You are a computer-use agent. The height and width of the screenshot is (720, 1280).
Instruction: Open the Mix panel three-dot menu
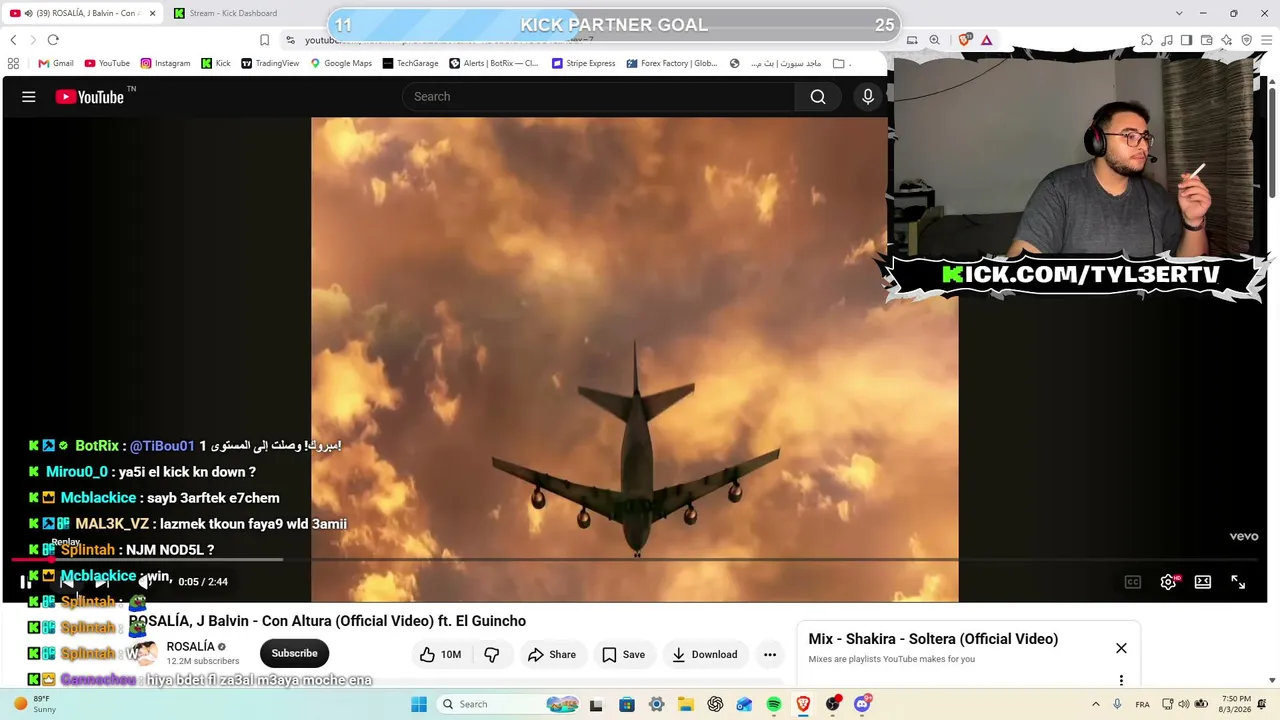(1121, 680)
